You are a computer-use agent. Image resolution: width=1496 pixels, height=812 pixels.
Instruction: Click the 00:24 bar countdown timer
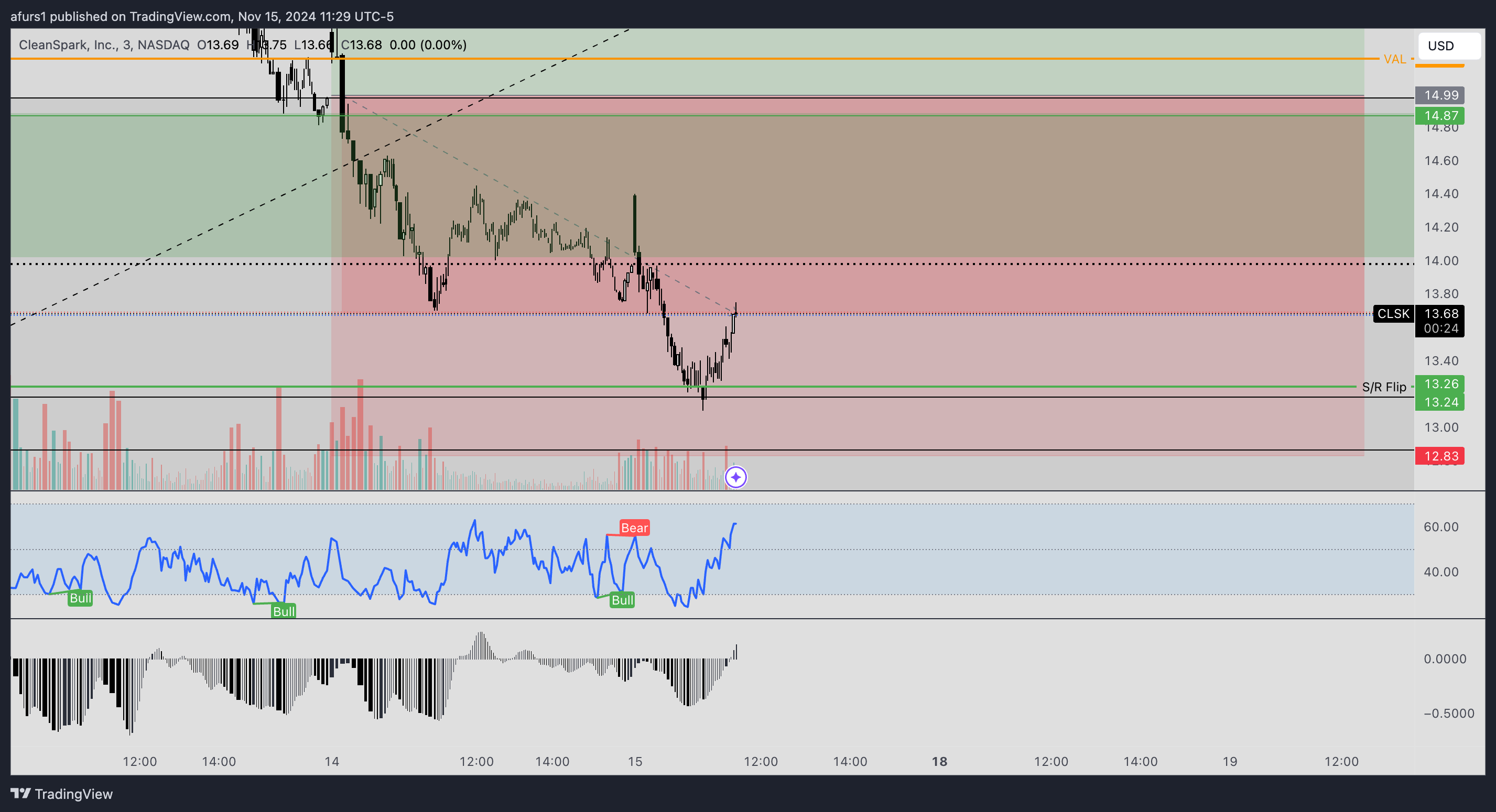(1441, 328)
